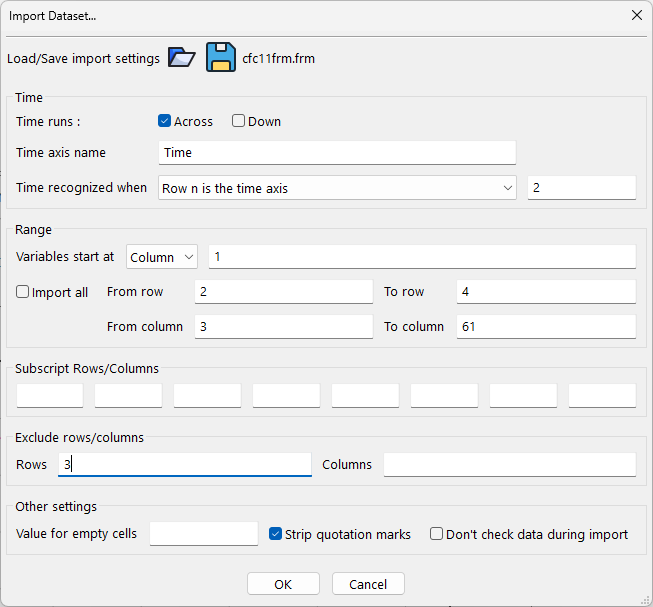Image resolution: width=653 pixels, height=607 pixels.
Task: Toggle the Down checkbox
Action: (239, 121)
